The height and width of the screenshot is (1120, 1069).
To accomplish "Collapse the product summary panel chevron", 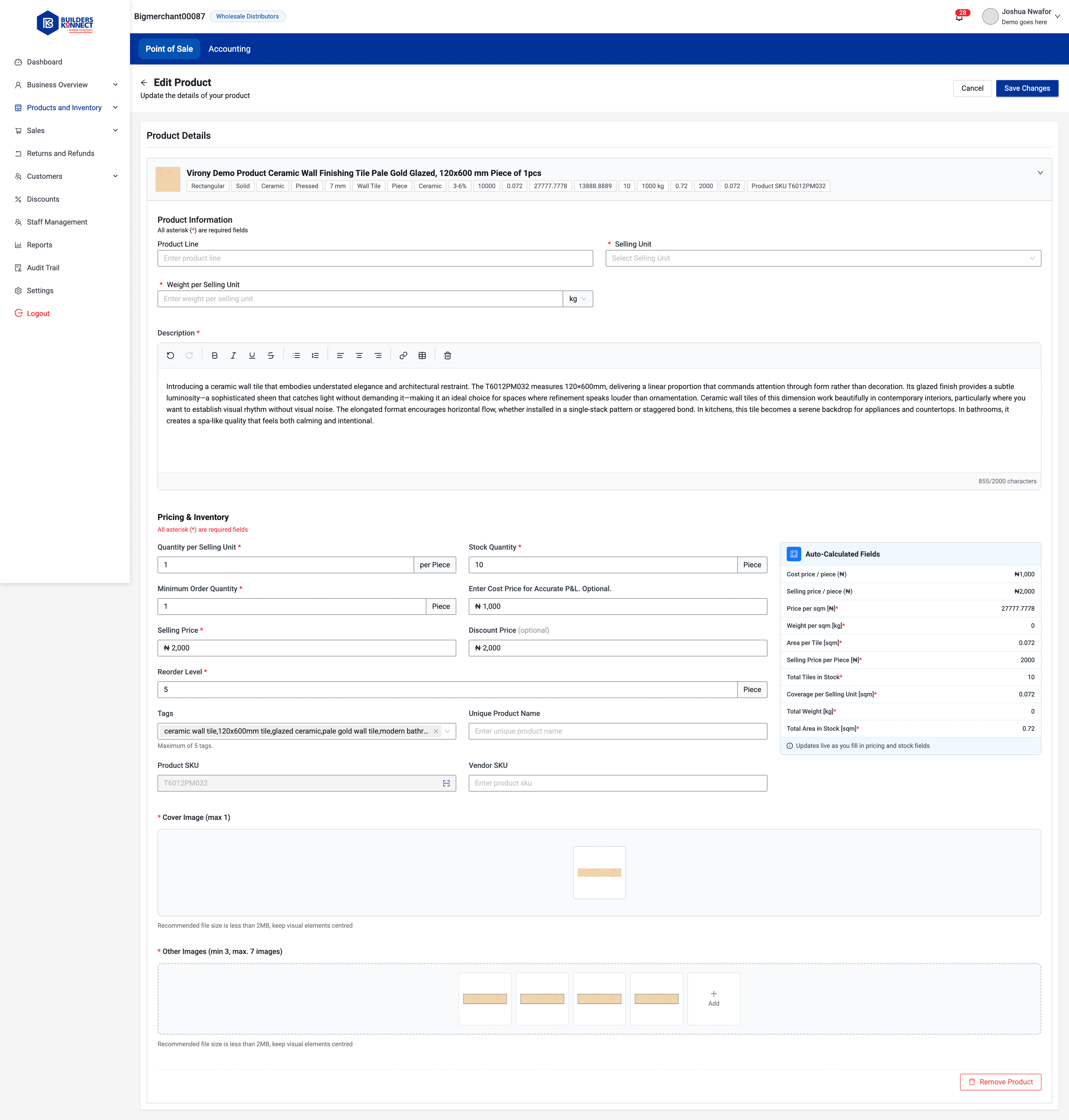I will 1040,173.
